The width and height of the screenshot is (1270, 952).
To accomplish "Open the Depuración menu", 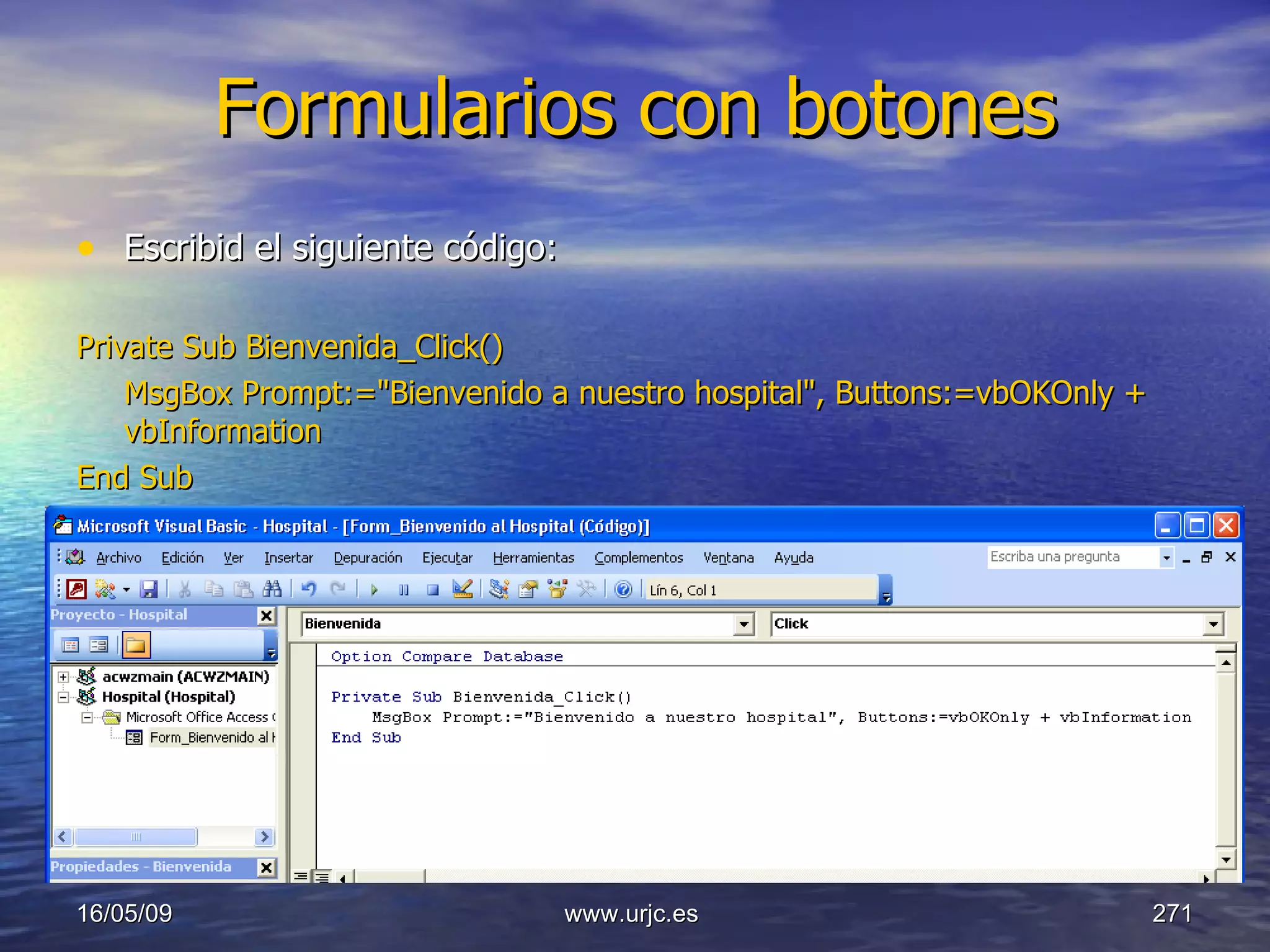I will click(368, 558).
